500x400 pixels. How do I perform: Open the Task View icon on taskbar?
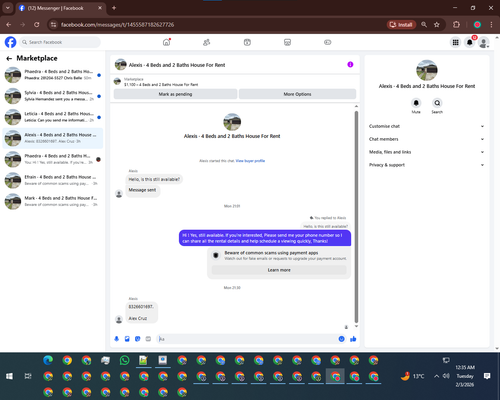tap(28, 376)
